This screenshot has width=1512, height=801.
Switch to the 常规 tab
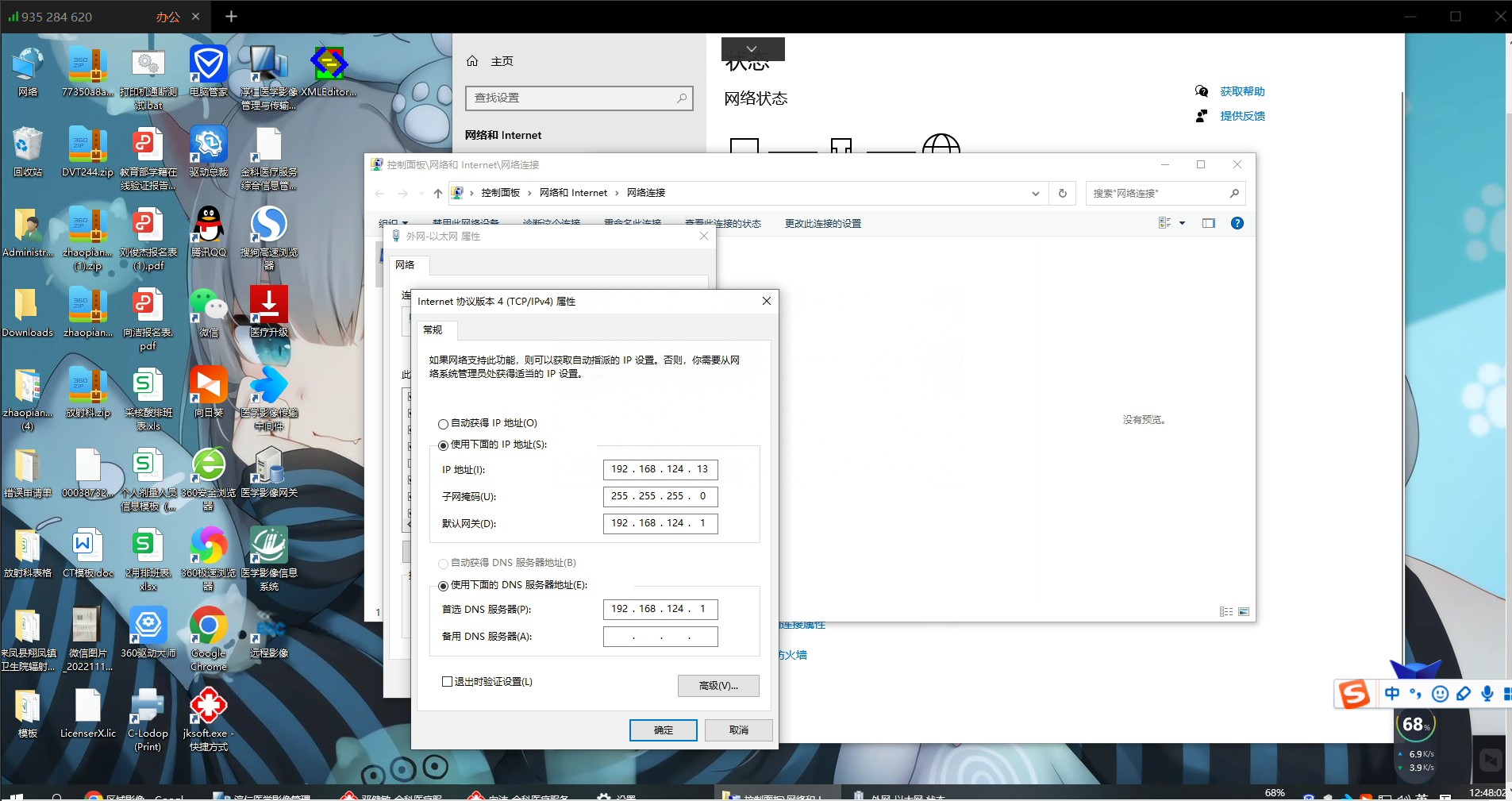pos(433,330)
